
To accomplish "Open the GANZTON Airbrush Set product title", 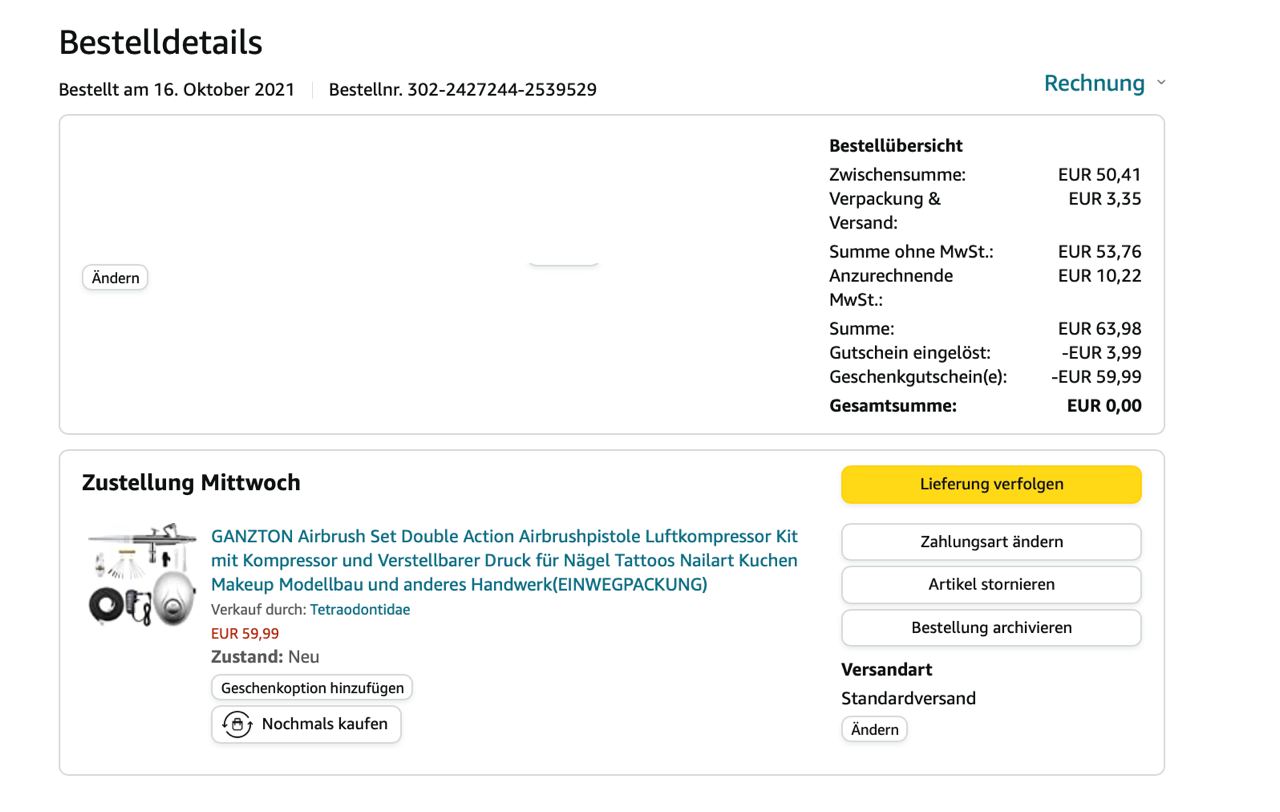I will click(504, 560).
